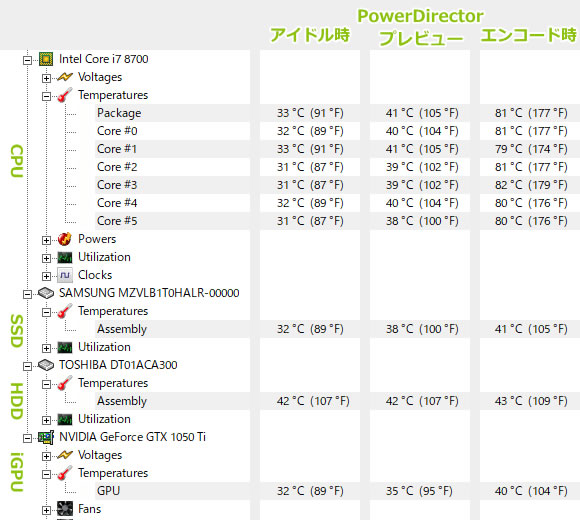Viewport: 580px width, 520px height.
Task: Collapse the Intel Core i7 8700 node
Action: (27, 60)
